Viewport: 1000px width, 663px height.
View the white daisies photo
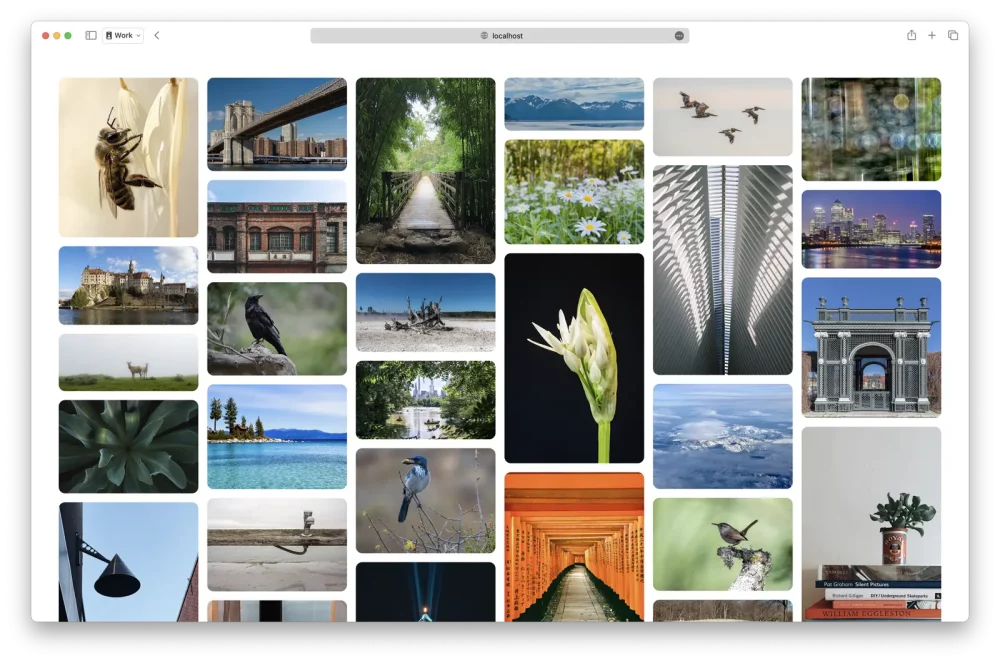point(574,192)
